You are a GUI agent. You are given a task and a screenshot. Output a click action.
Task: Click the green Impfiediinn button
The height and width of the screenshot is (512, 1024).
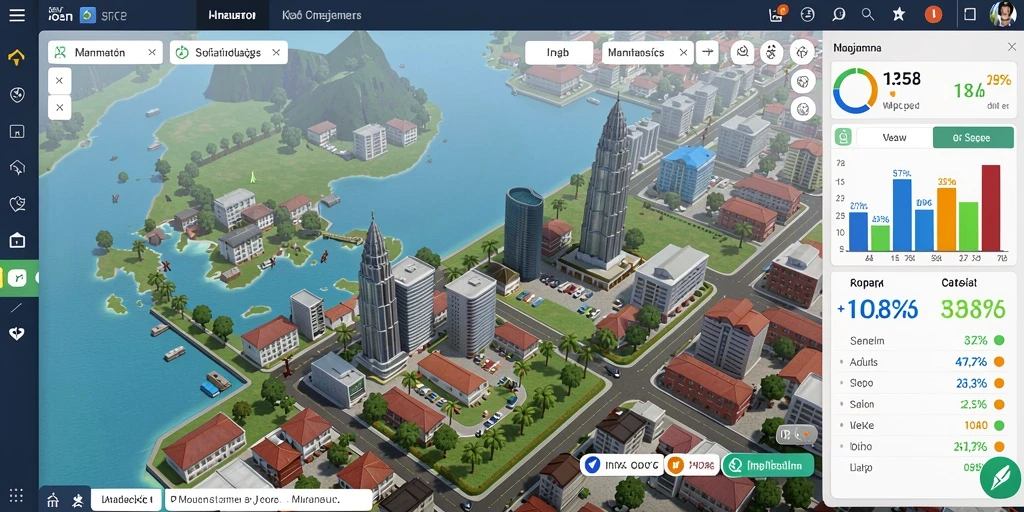click(x=767, y=465)
